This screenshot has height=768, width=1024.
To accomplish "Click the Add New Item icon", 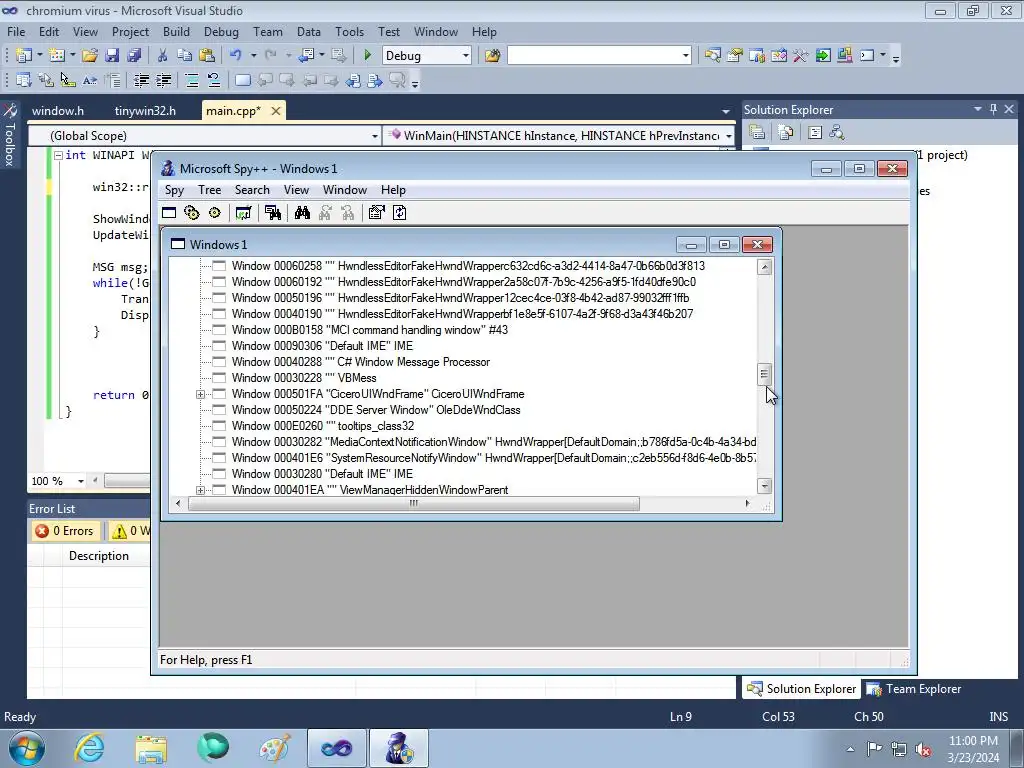I will tap(57, 56).
